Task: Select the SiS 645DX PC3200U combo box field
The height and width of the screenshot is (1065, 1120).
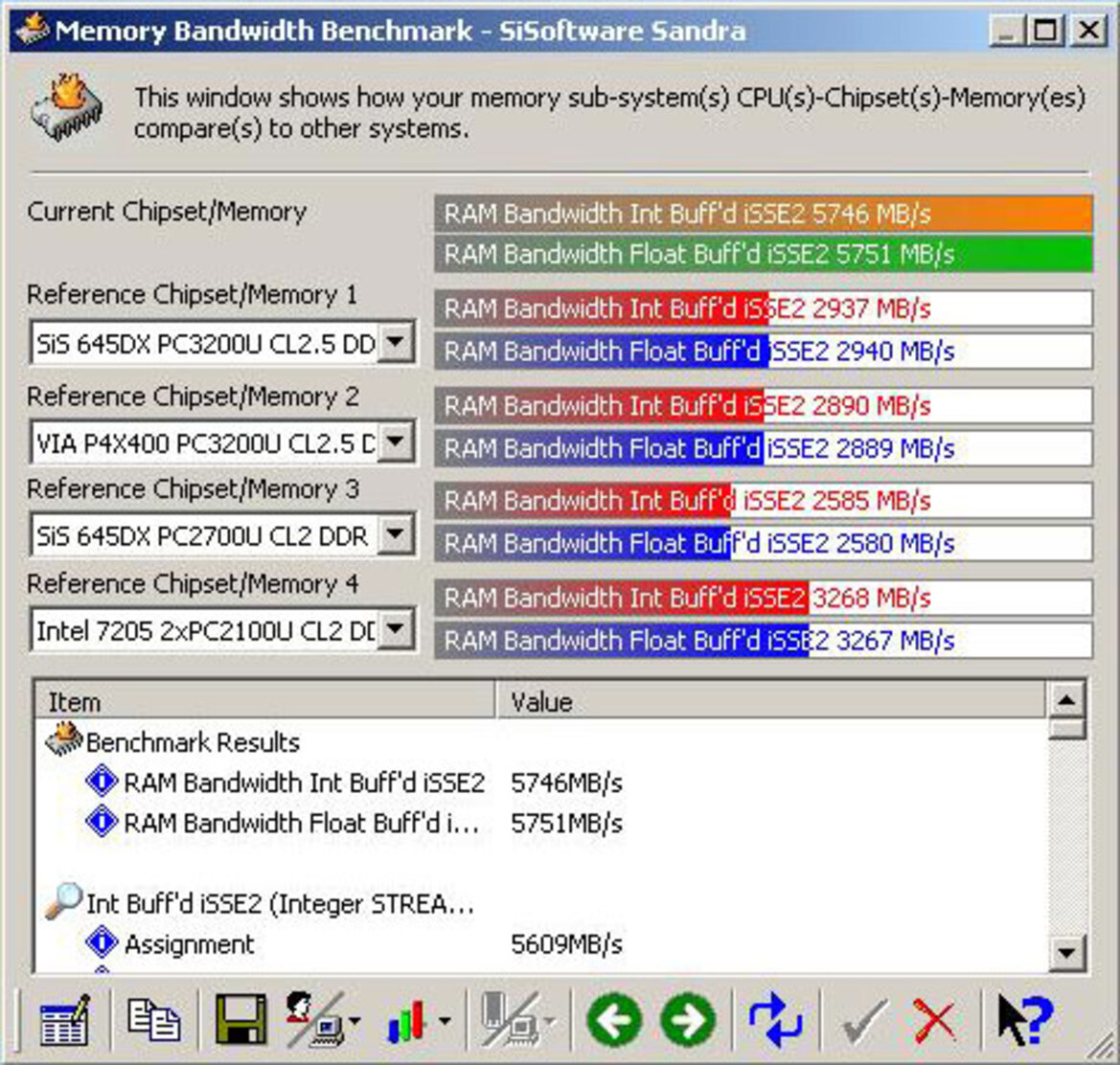Action: click(x=222, y=343)
